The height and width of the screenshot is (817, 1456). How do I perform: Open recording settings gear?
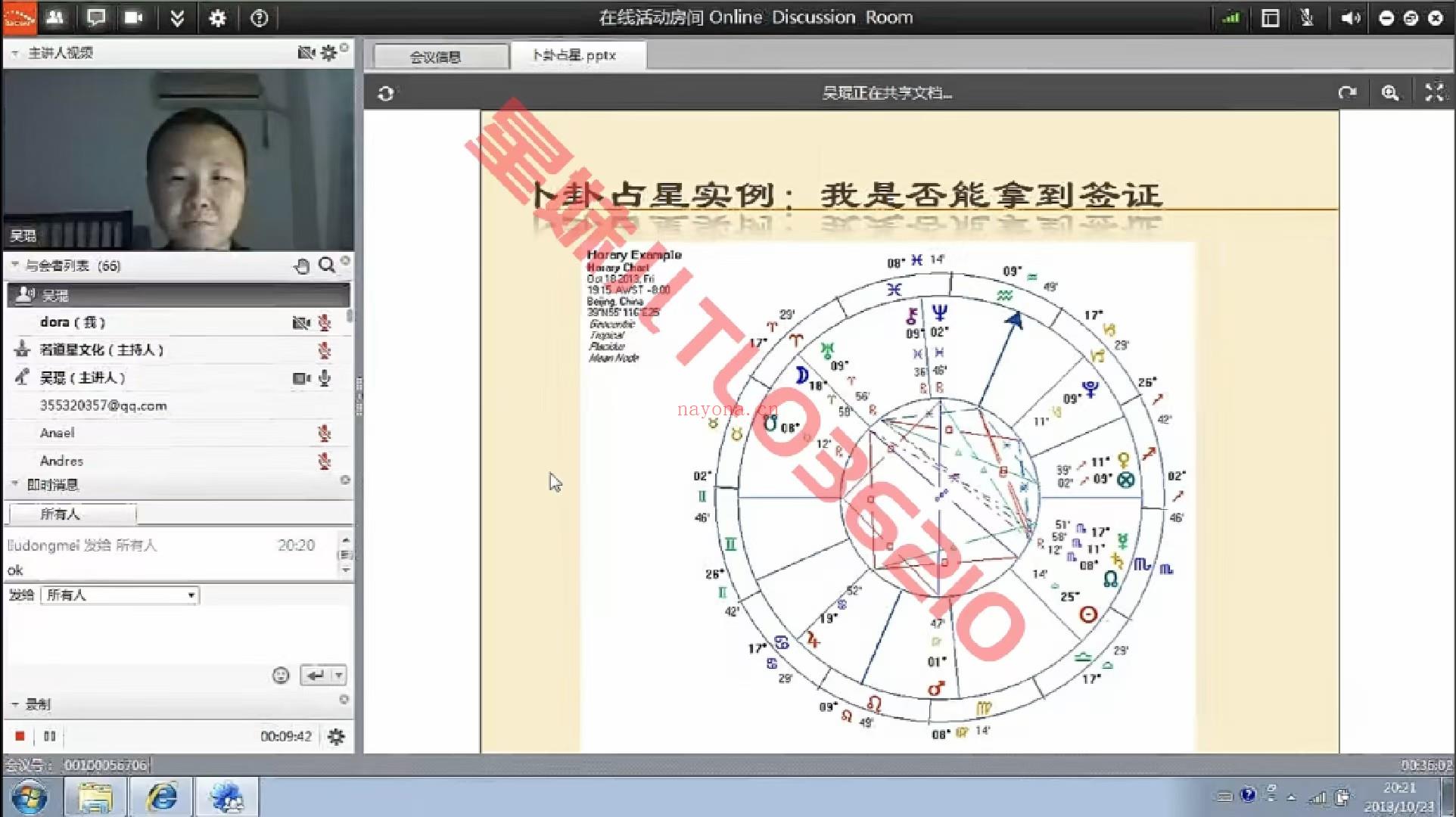[336, 736]
